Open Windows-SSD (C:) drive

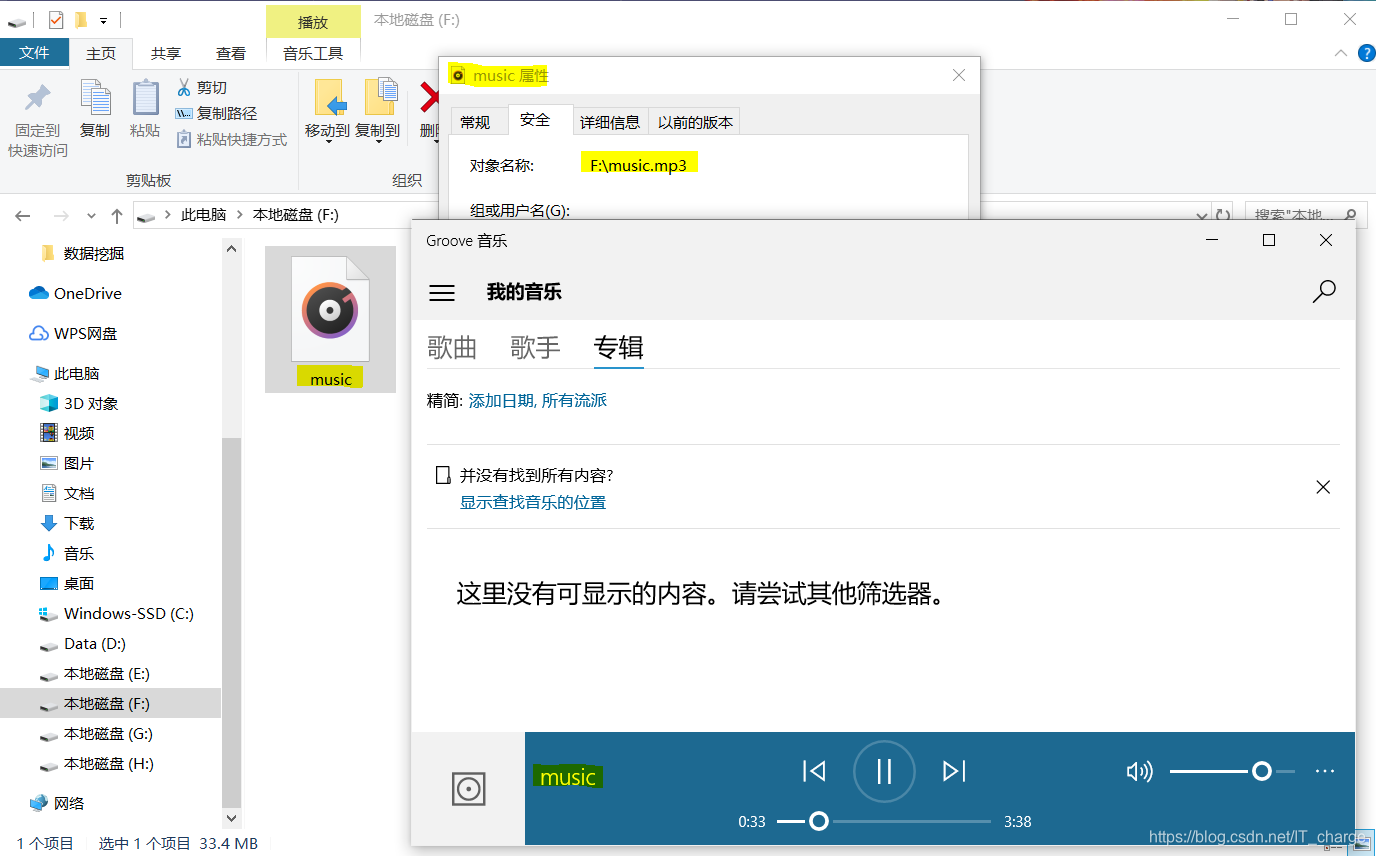pos(128,613)
